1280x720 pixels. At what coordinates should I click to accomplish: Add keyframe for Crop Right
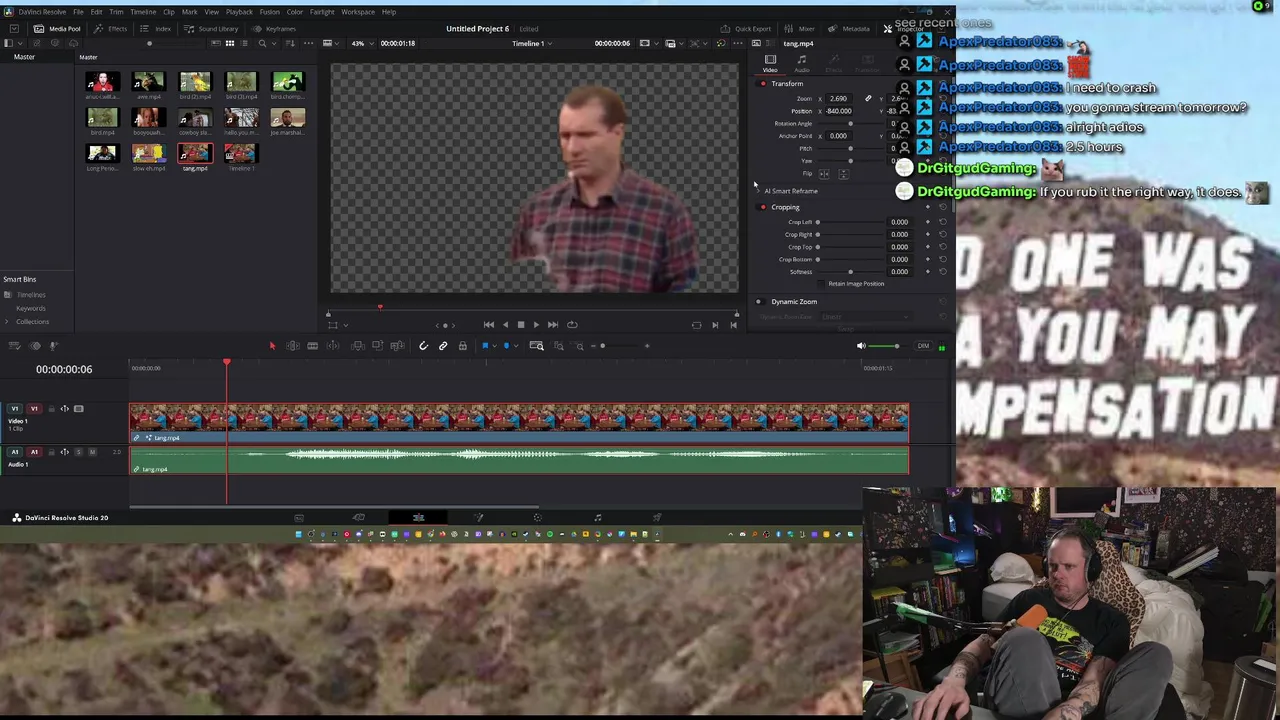pos(927,235)
